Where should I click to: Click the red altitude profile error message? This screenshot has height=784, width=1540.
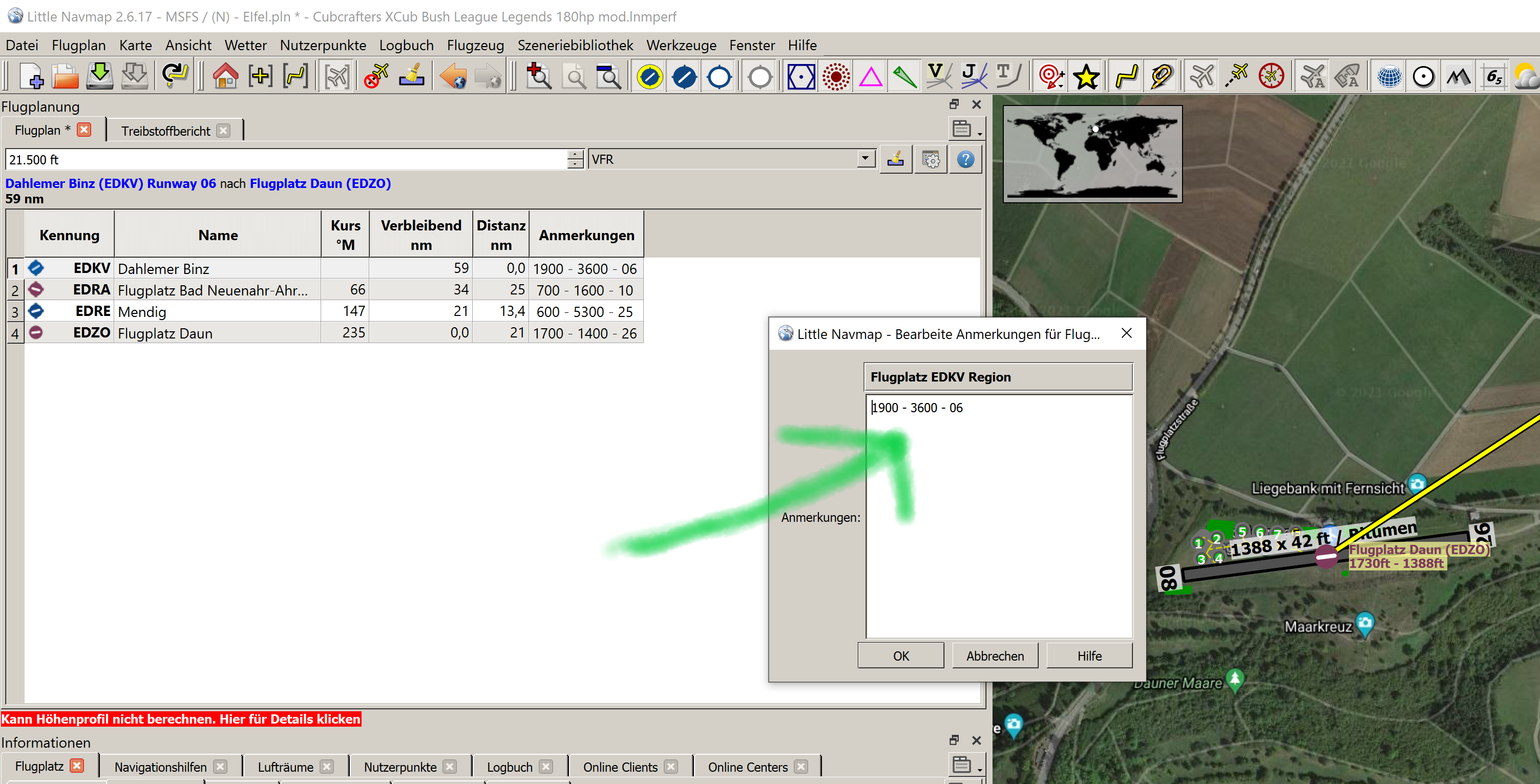point(181,719)
